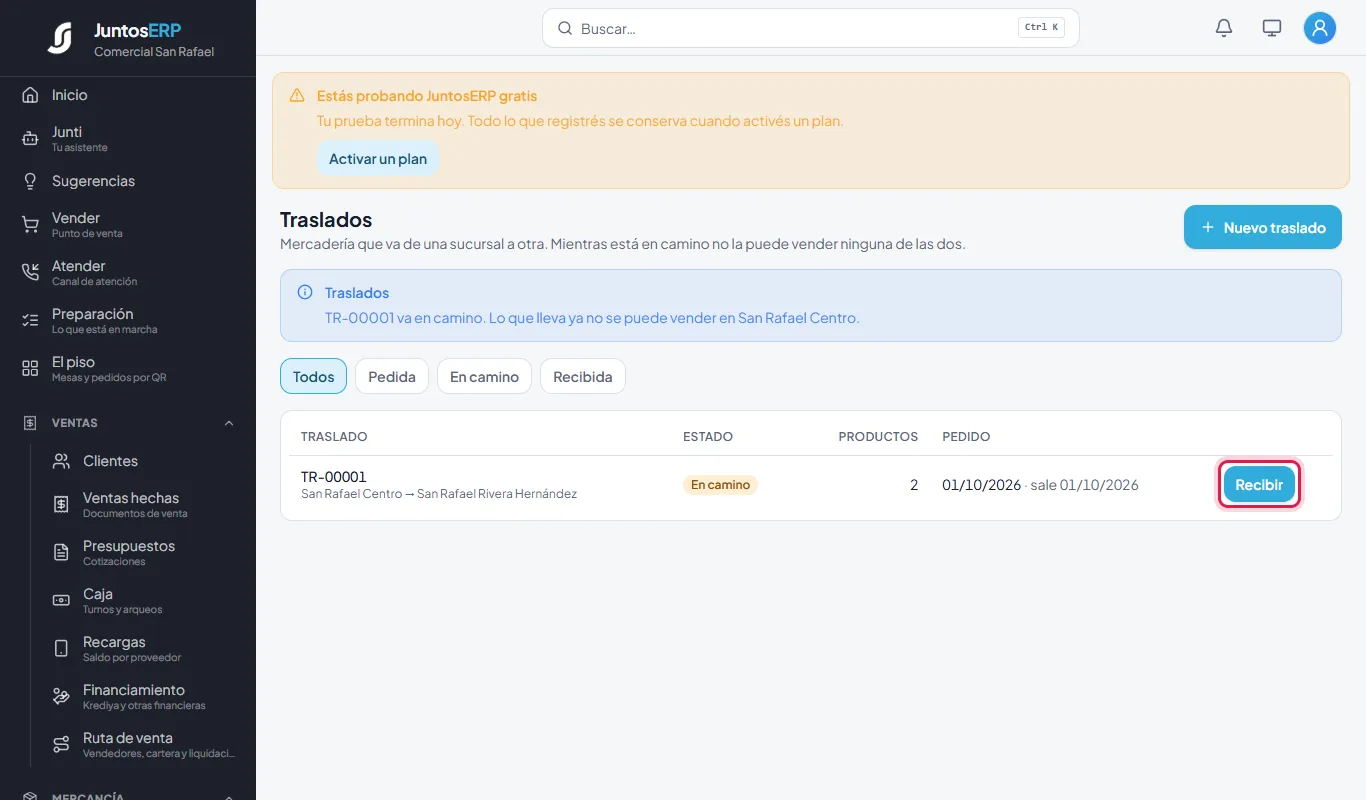The height and width of the screenshot is (800, 1366).
Task: Click the Financiamiento hand coin icon
Action: (61, 697)
